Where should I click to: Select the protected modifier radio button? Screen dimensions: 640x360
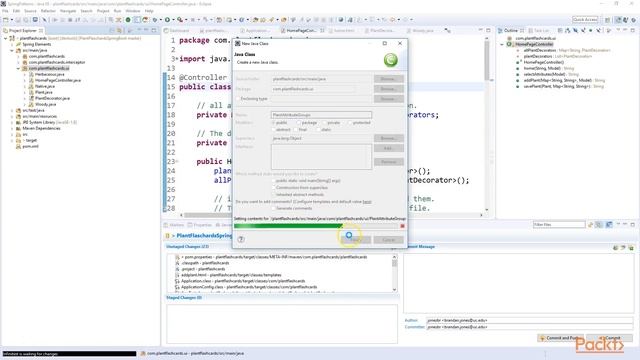click(x=350, y=122)
